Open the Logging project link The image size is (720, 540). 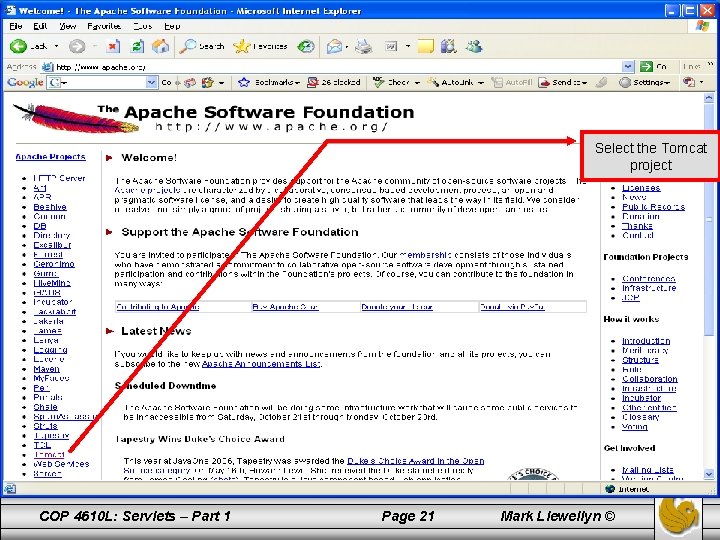click(x=51, y=350)
